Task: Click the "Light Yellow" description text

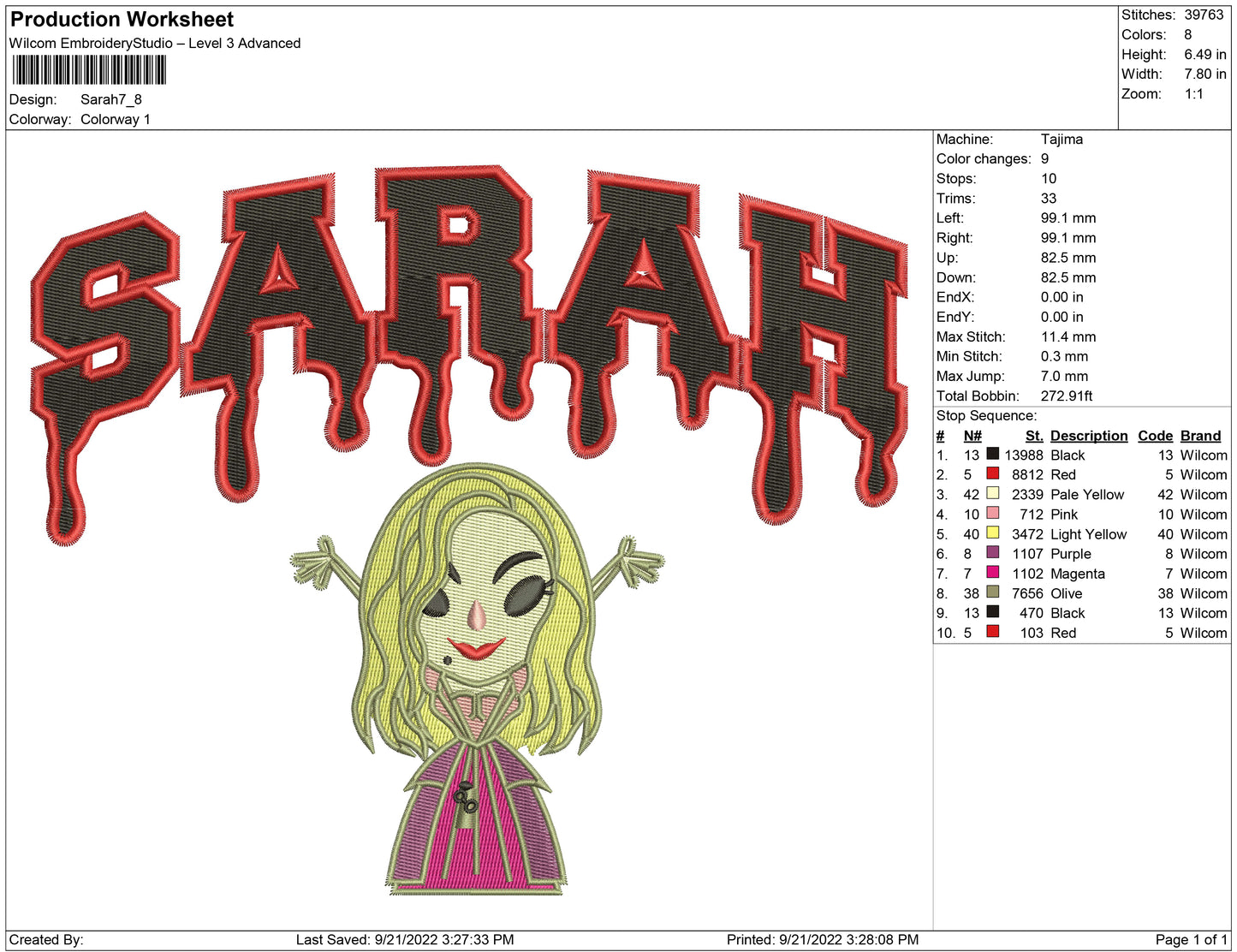Action: 1089,534
